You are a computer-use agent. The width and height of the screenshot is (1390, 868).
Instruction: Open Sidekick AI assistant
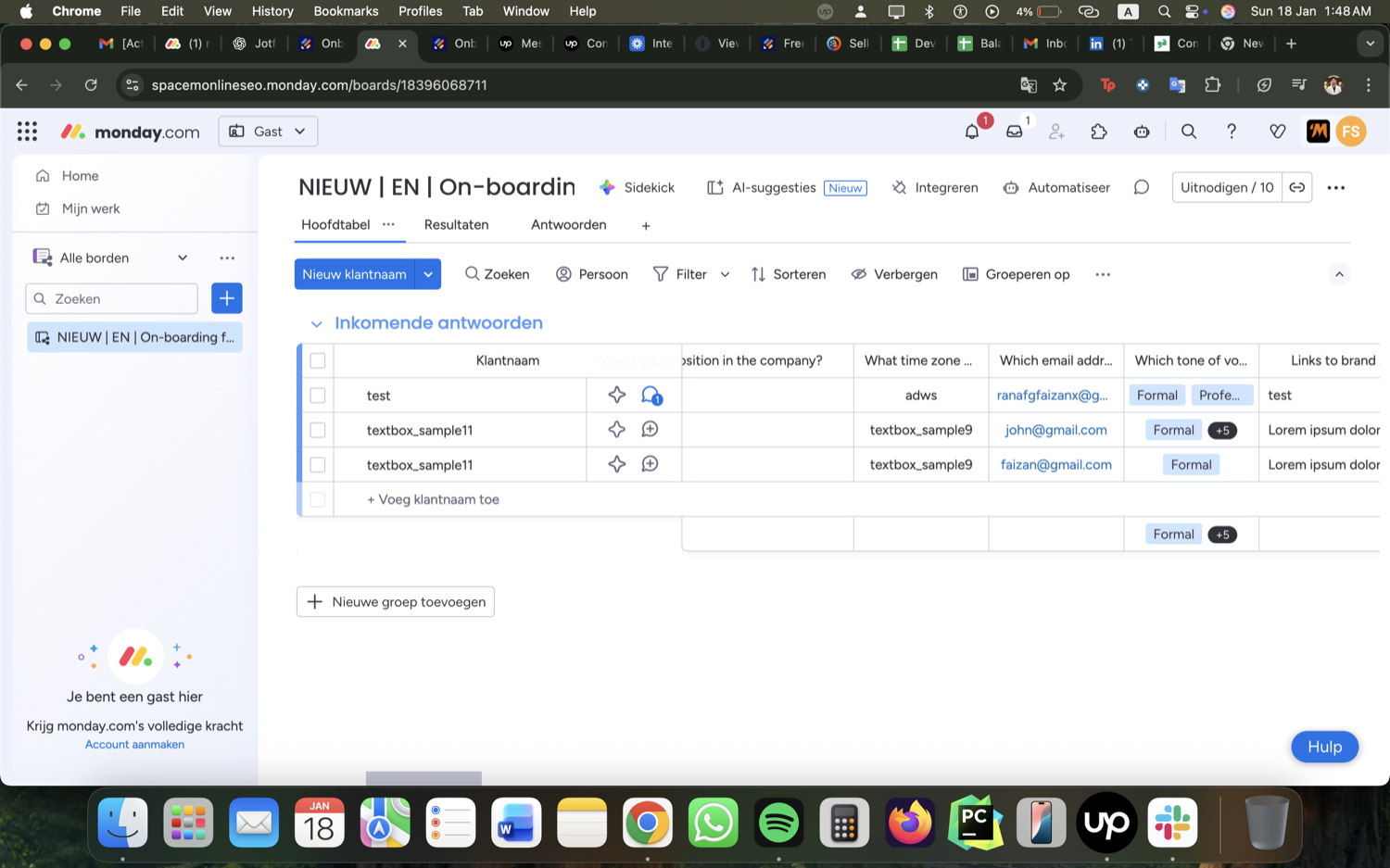pyautogui.click(x=637, y=187)
